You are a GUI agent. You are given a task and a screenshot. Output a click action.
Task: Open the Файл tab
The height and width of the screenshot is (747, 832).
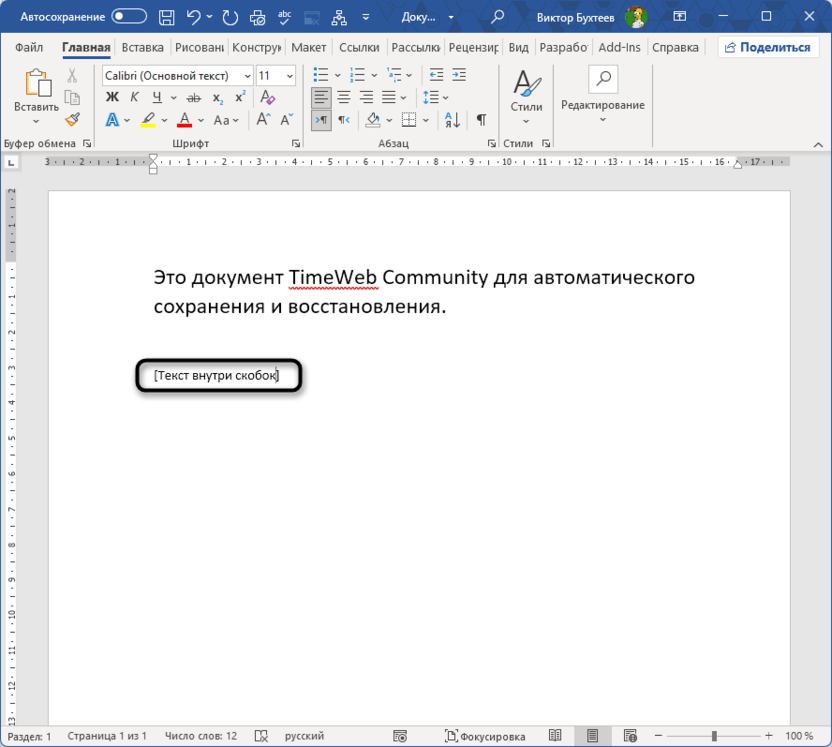pos(29,47)
